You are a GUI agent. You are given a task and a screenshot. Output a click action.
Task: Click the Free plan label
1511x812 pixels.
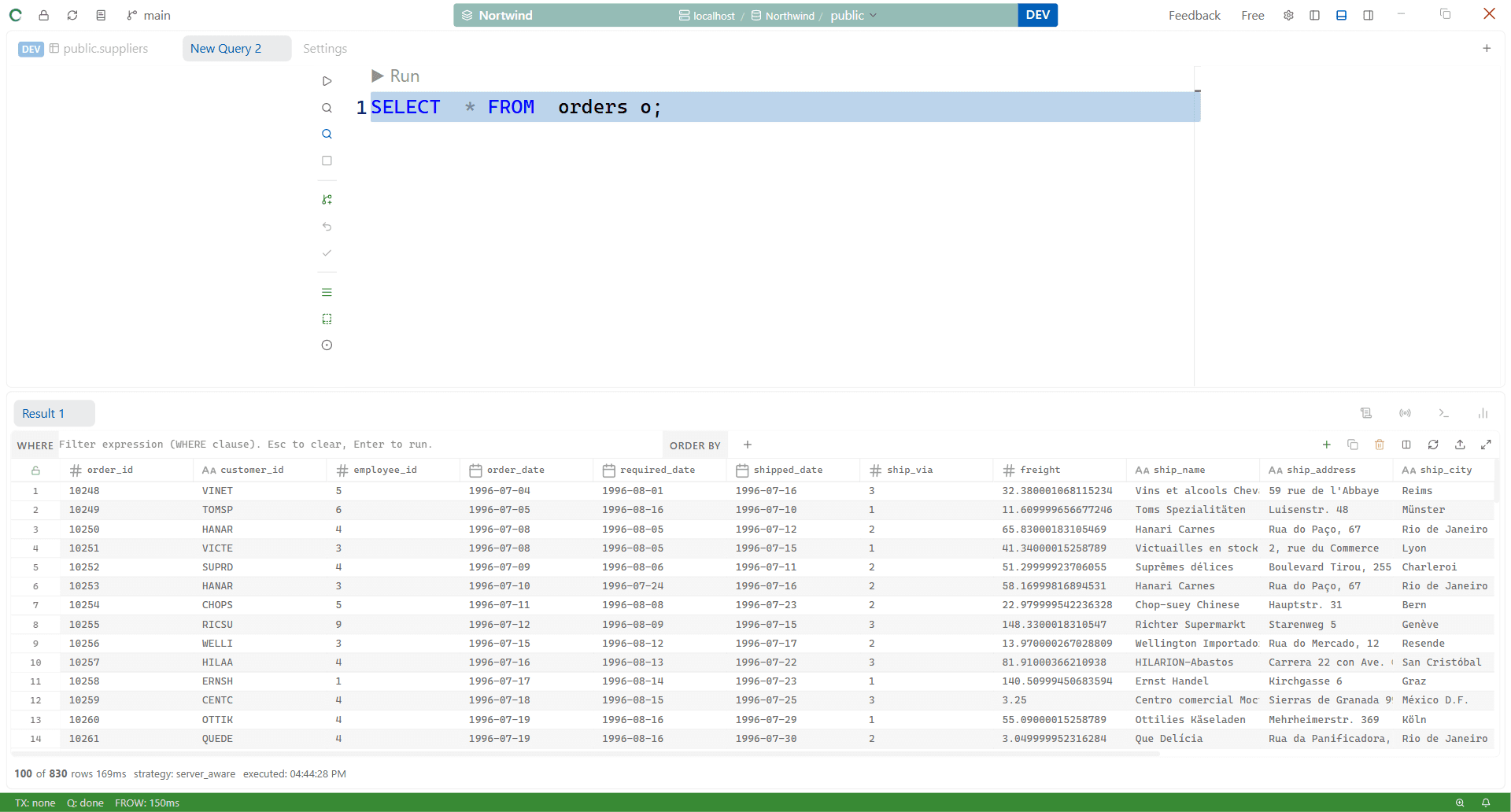(1252, 15)
